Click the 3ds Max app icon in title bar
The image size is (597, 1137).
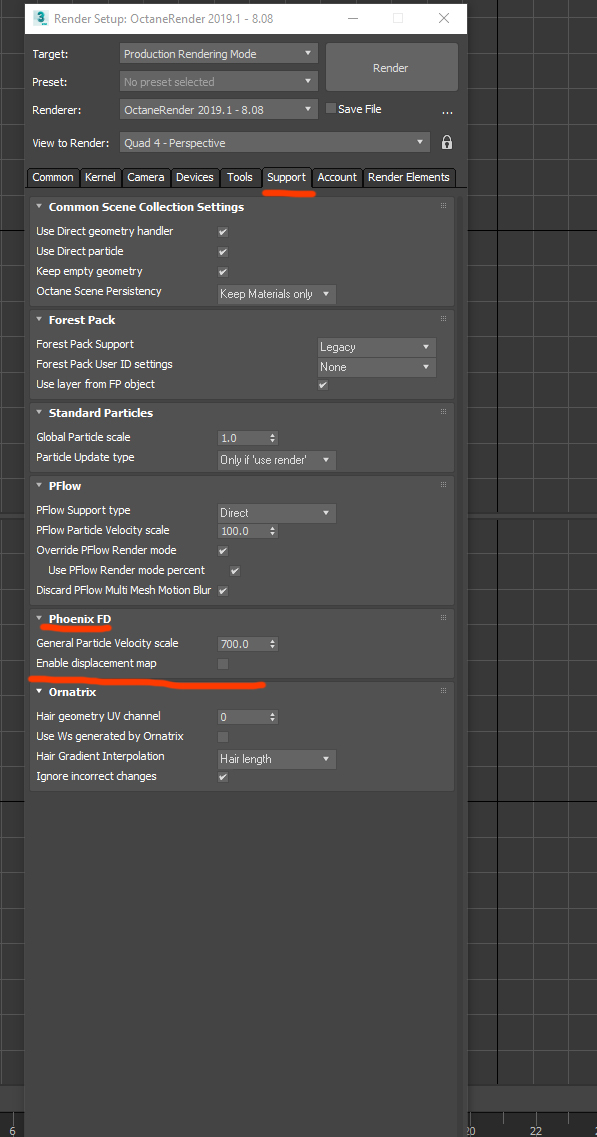41,18
